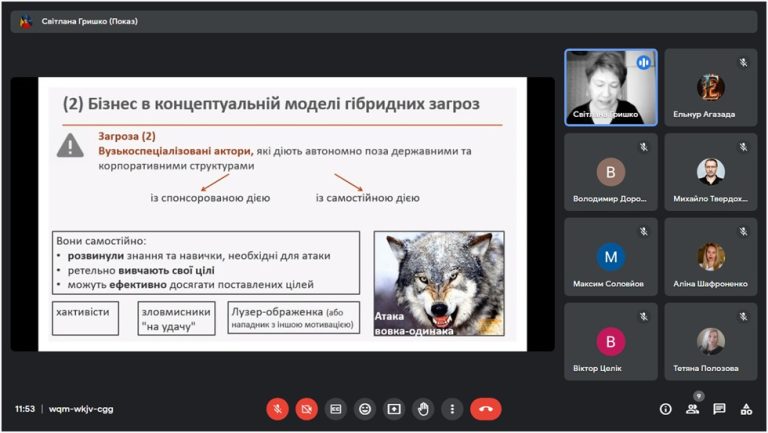
Task: Click the із спонсорованою дією label
Action: (x=210, y=198)
